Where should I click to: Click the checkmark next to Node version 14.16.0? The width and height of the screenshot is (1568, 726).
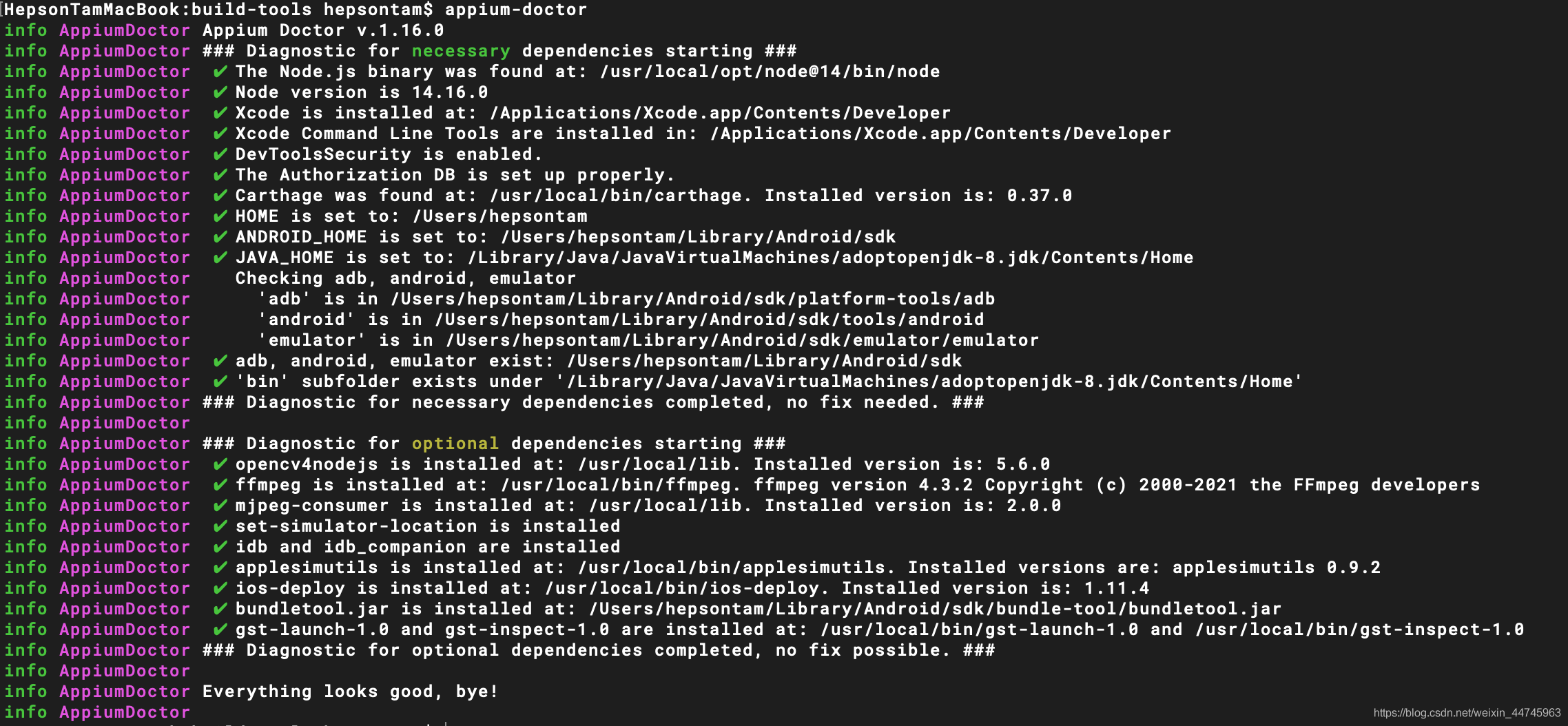coord(220,92)
